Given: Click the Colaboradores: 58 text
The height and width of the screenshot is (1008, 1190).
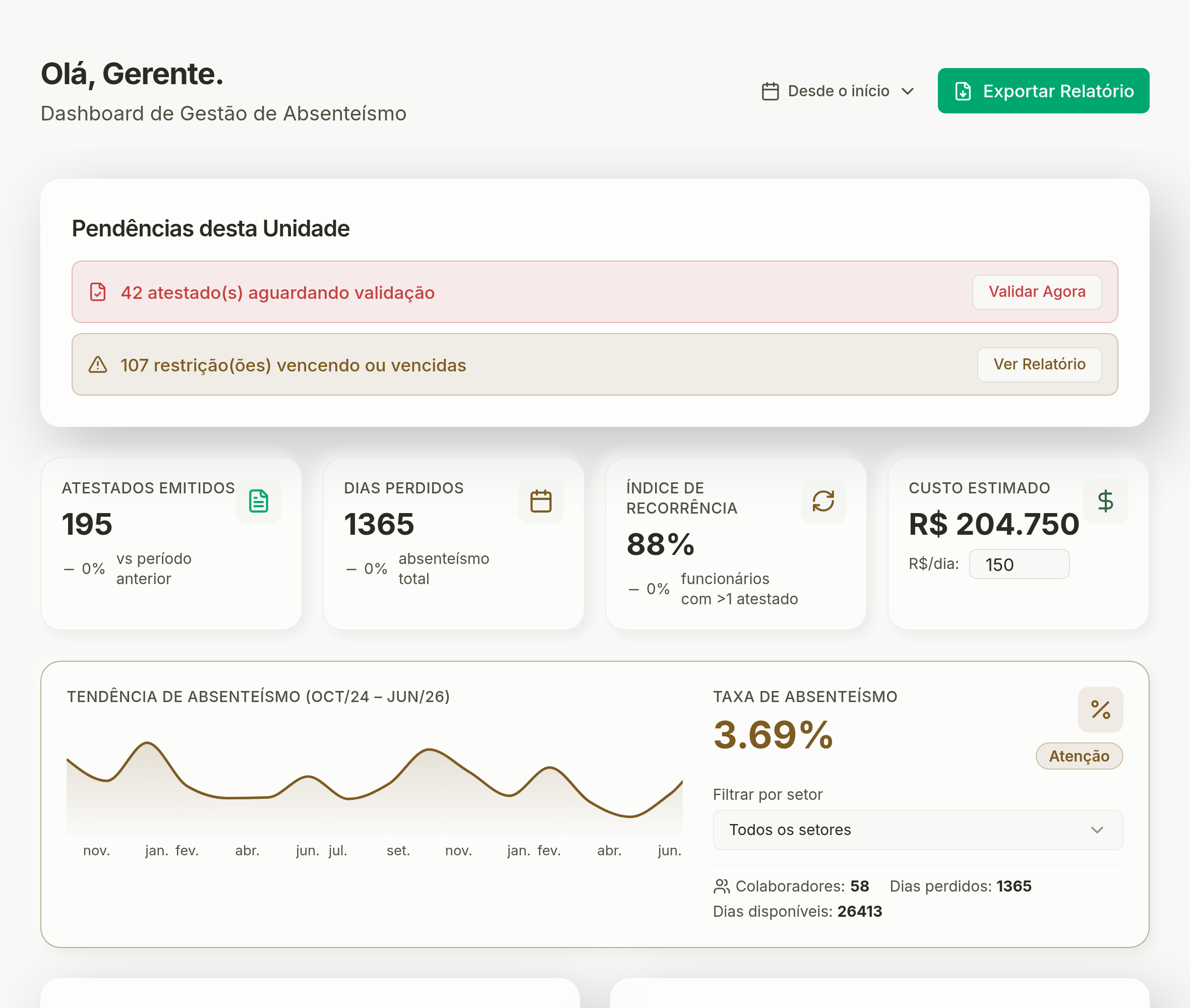Looking at the screenshot, I should (801, 887).
